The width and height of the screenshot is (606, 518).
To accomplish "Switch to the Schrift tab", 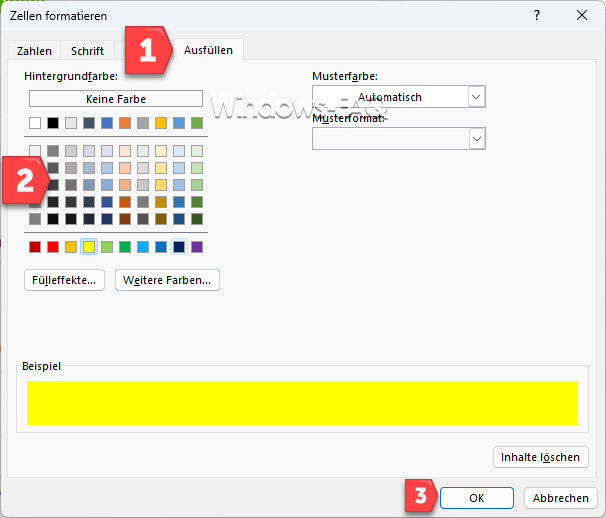I will pos(87,51).
